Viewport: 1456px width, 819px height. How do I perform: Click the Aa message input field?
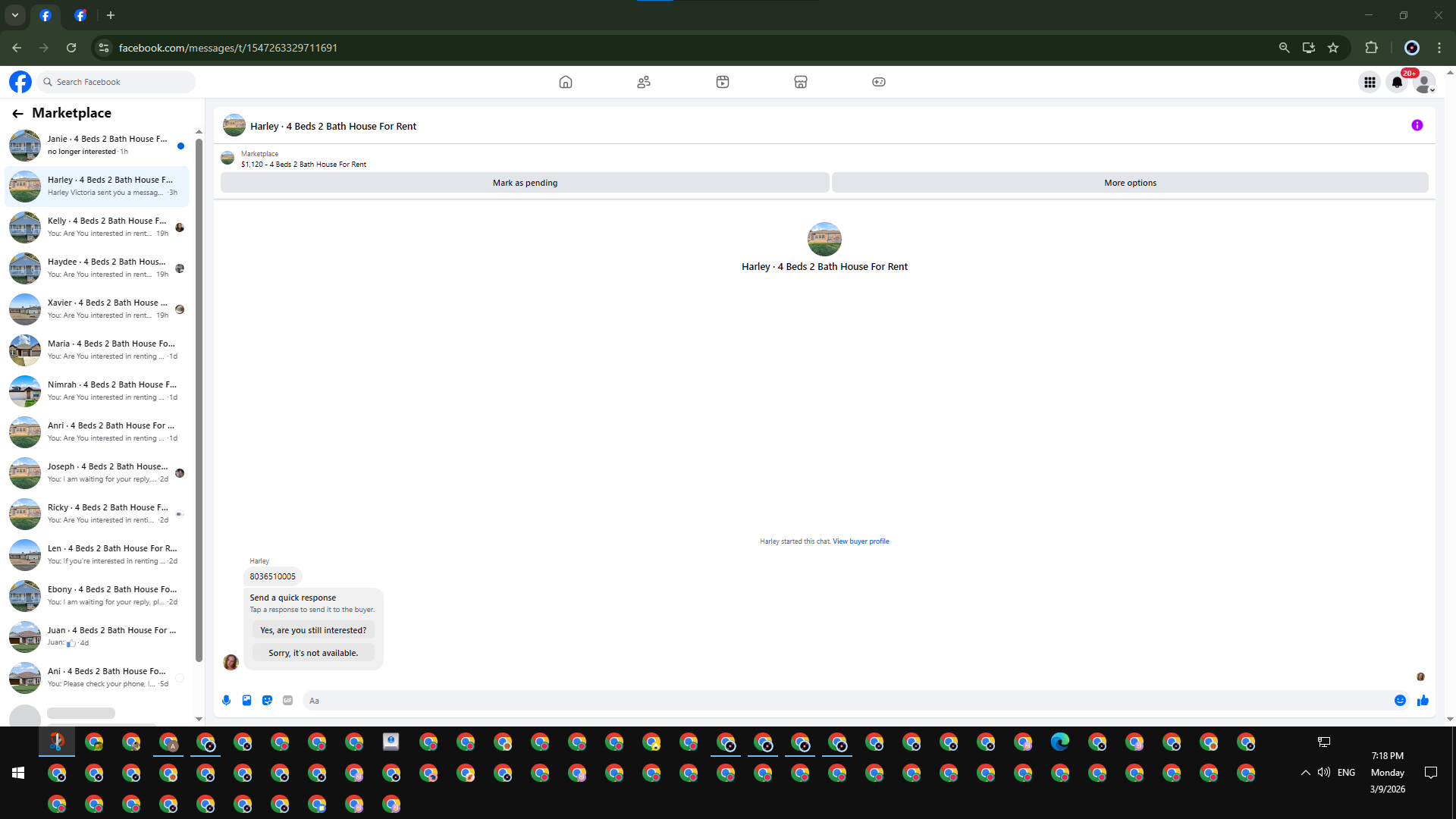point(842,700)
